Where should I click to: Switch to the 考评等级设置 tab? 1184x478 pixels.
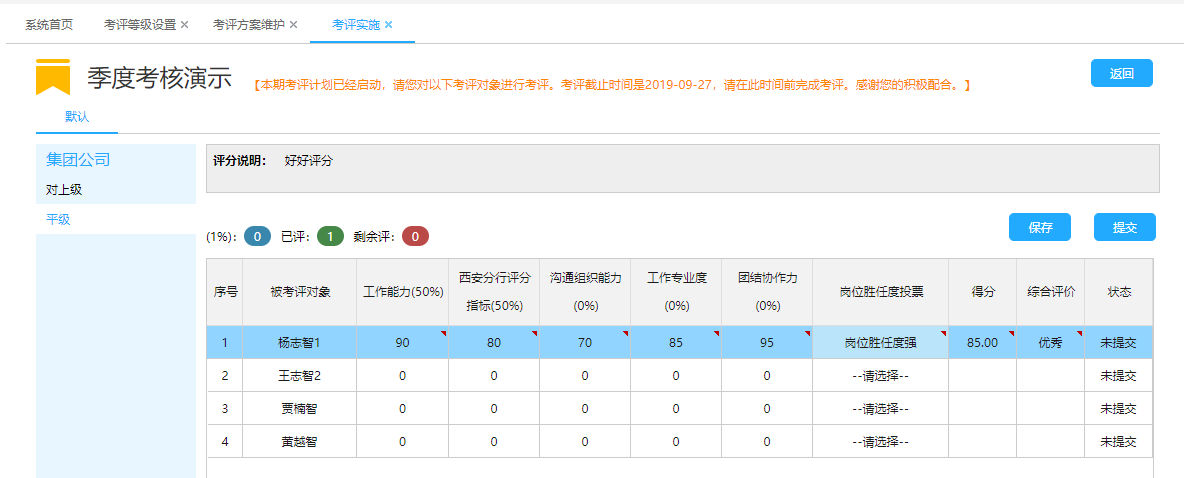click(x=140, y=25)
